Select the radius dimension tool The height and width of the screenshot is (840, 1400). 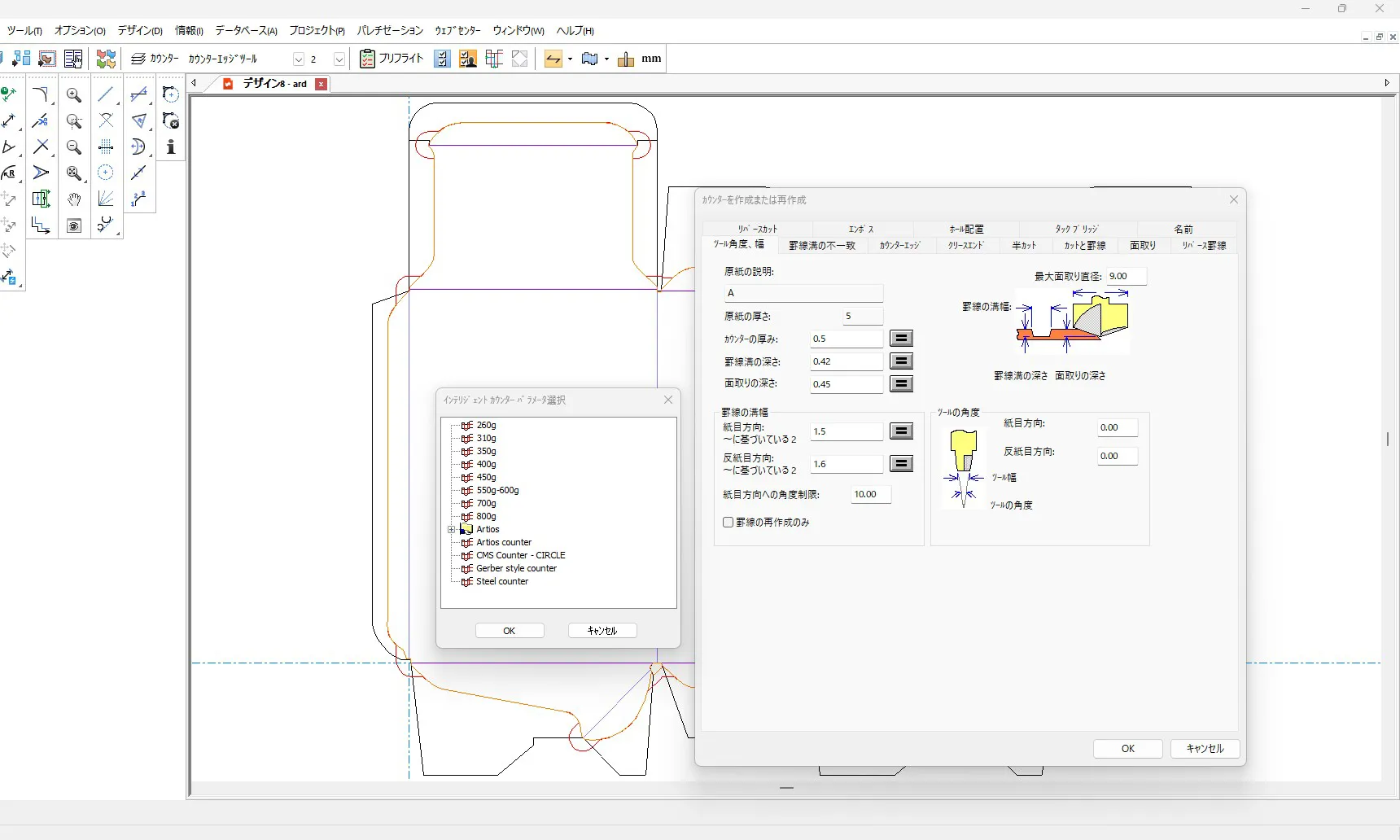[x=9, y=173]
